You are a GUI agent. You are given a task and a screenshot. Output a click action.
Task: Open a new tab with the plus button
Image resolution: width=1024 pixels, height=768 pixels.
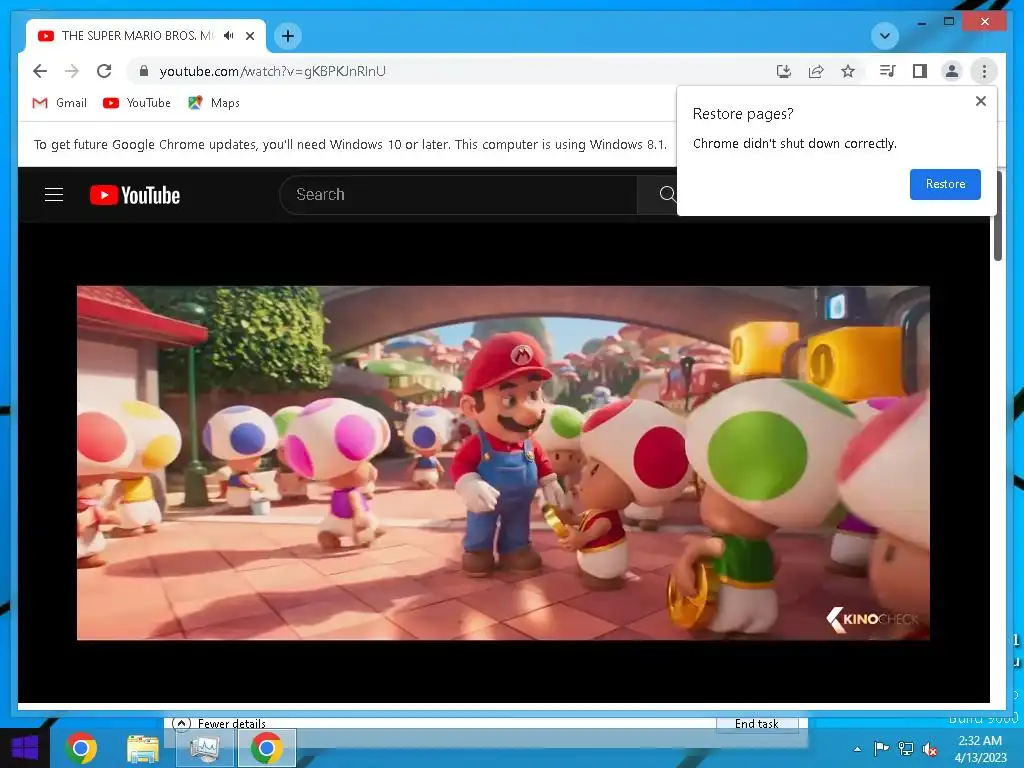point(288,36)
